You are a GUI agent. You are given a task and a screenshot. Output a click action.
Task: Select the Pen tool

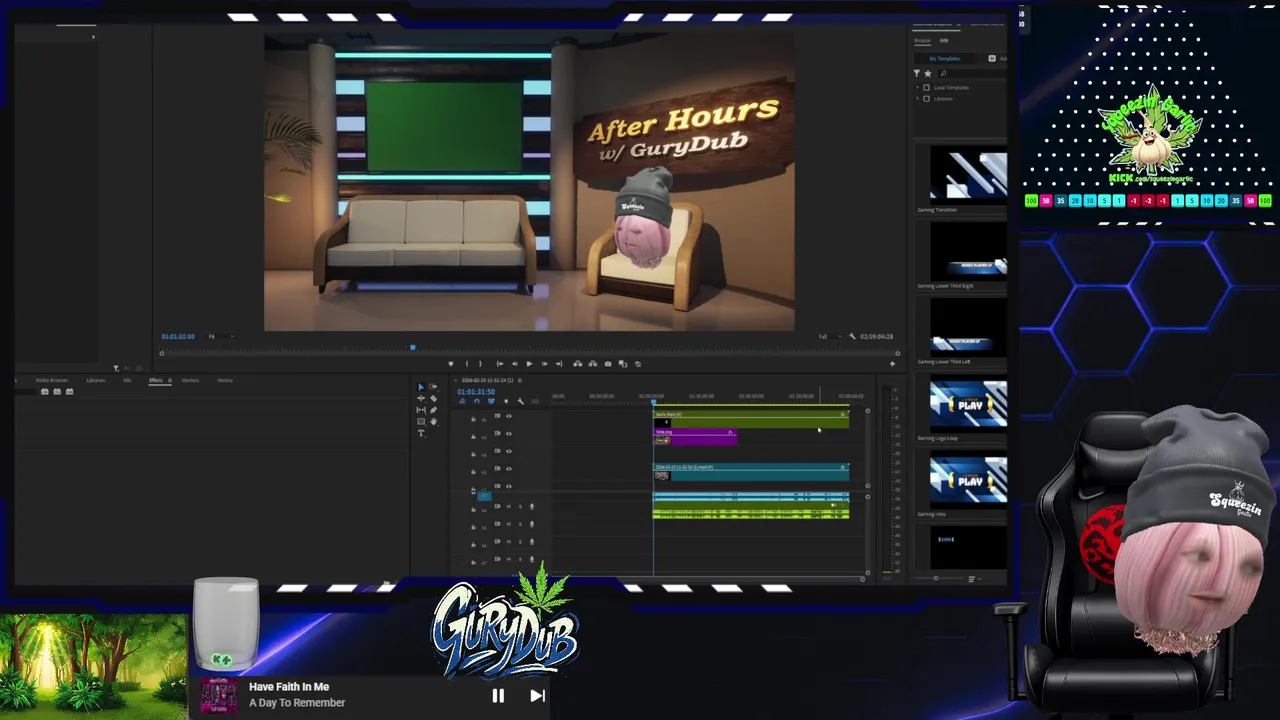433,410
